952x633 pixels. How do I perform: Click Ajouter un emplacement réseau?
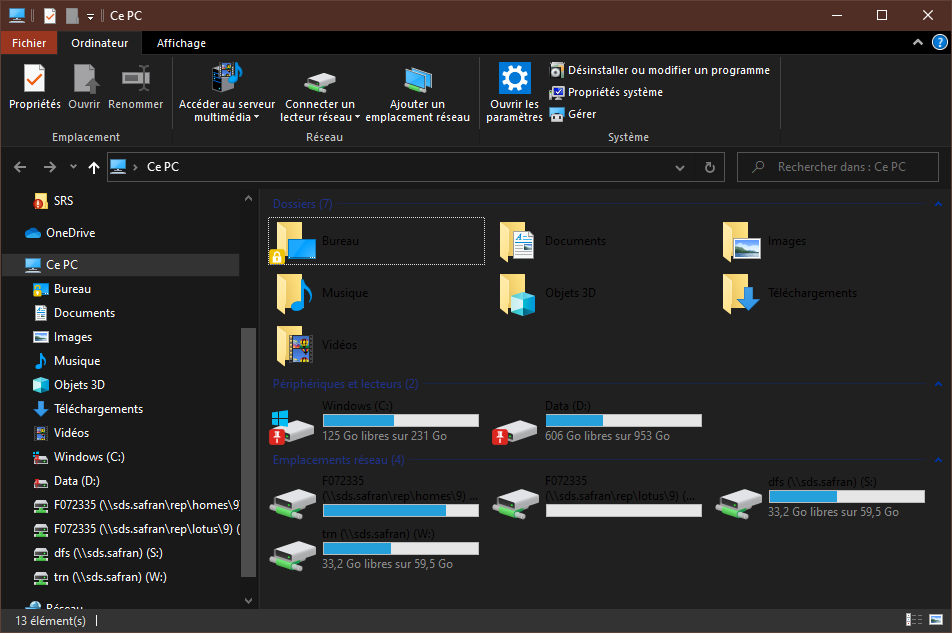pyautogui.click(x=418, y=92)
